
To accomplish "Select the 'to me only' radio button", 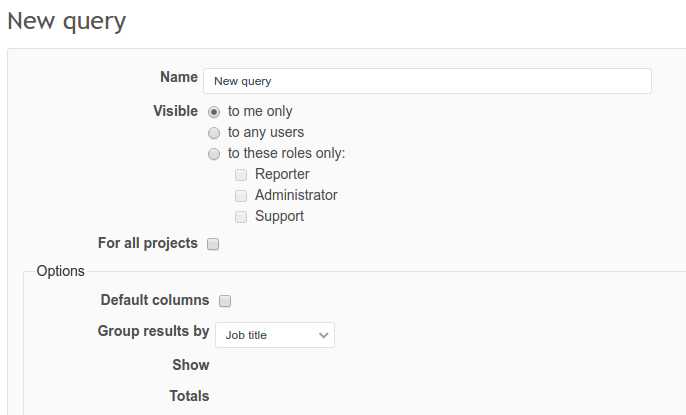I will 213,112.
